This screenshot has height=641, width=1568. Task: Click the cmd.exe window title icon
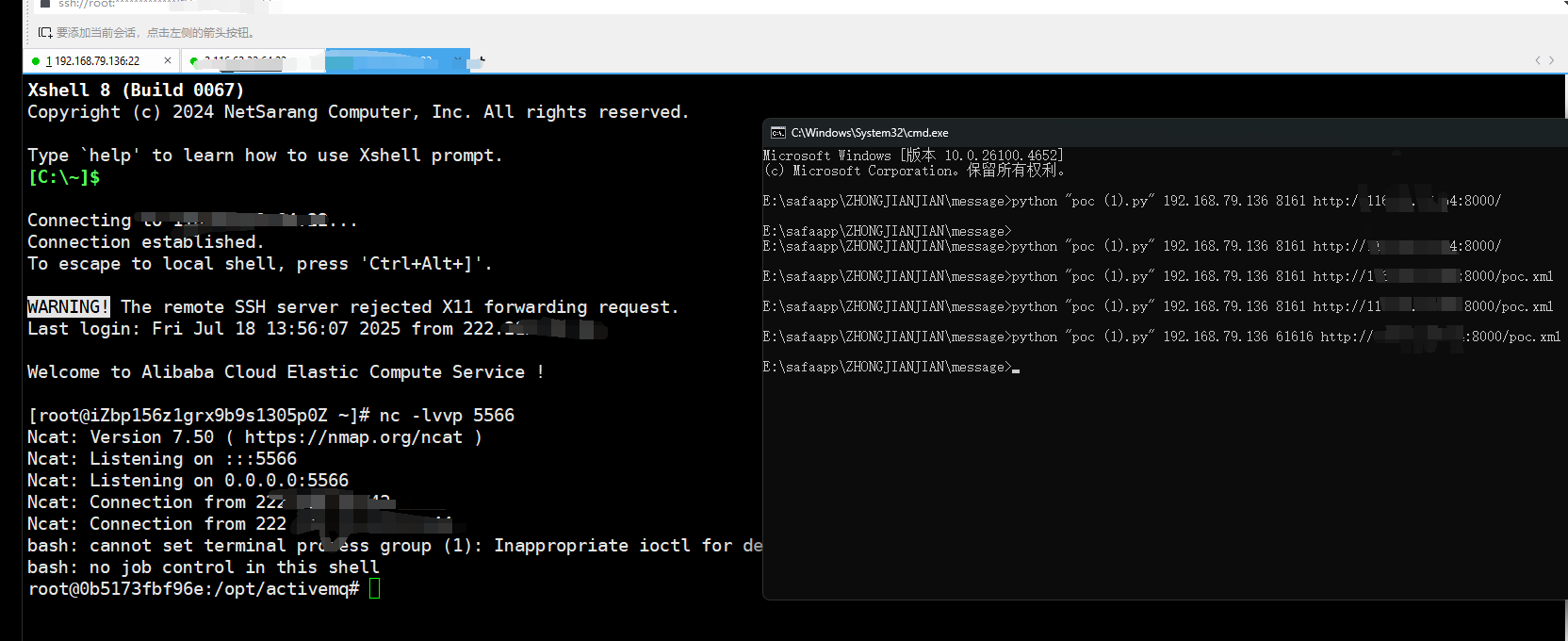pos(777,133)
